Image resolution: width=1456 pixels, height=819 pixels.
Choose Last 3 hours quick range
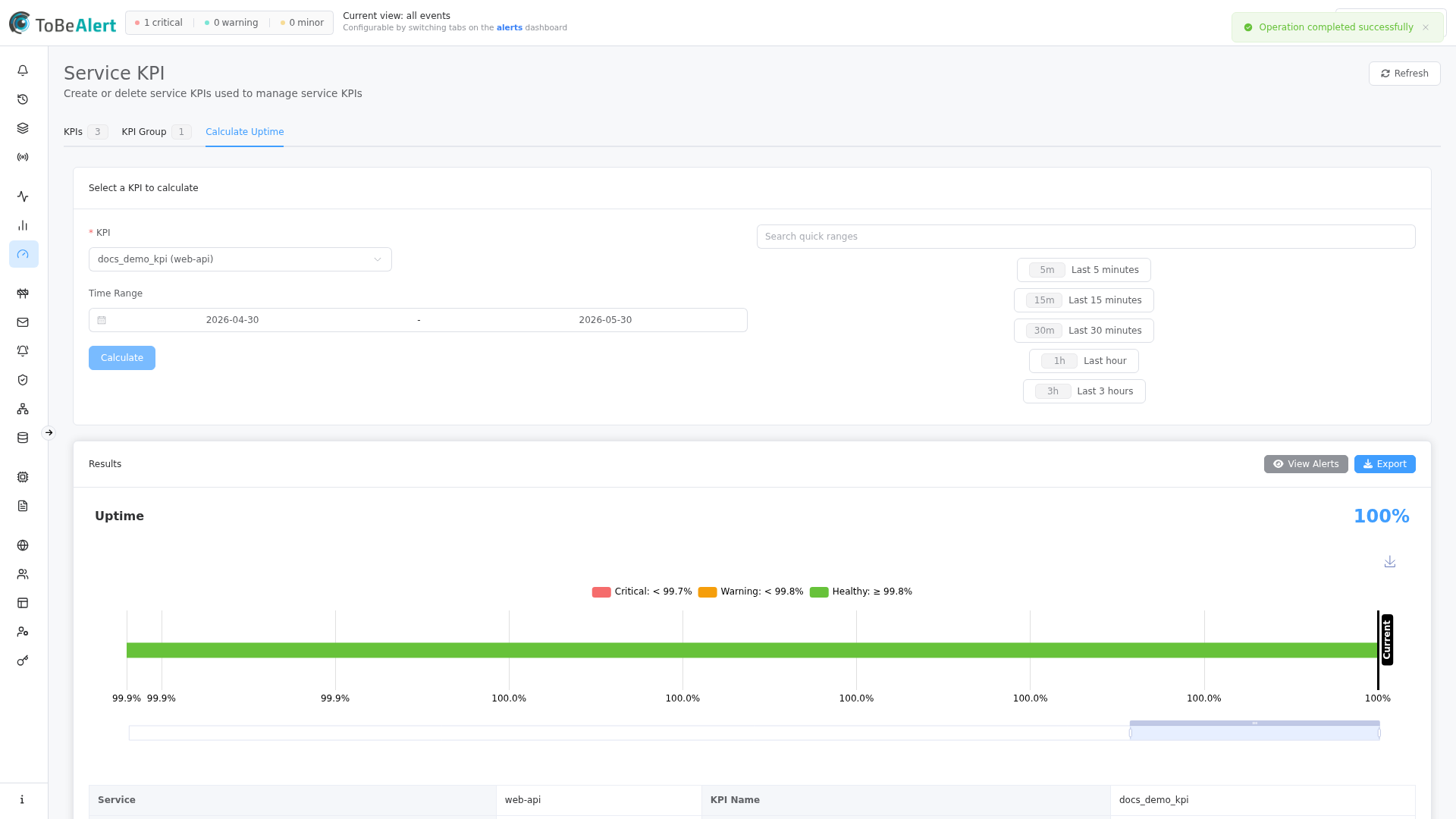[x=1084, y=391]
